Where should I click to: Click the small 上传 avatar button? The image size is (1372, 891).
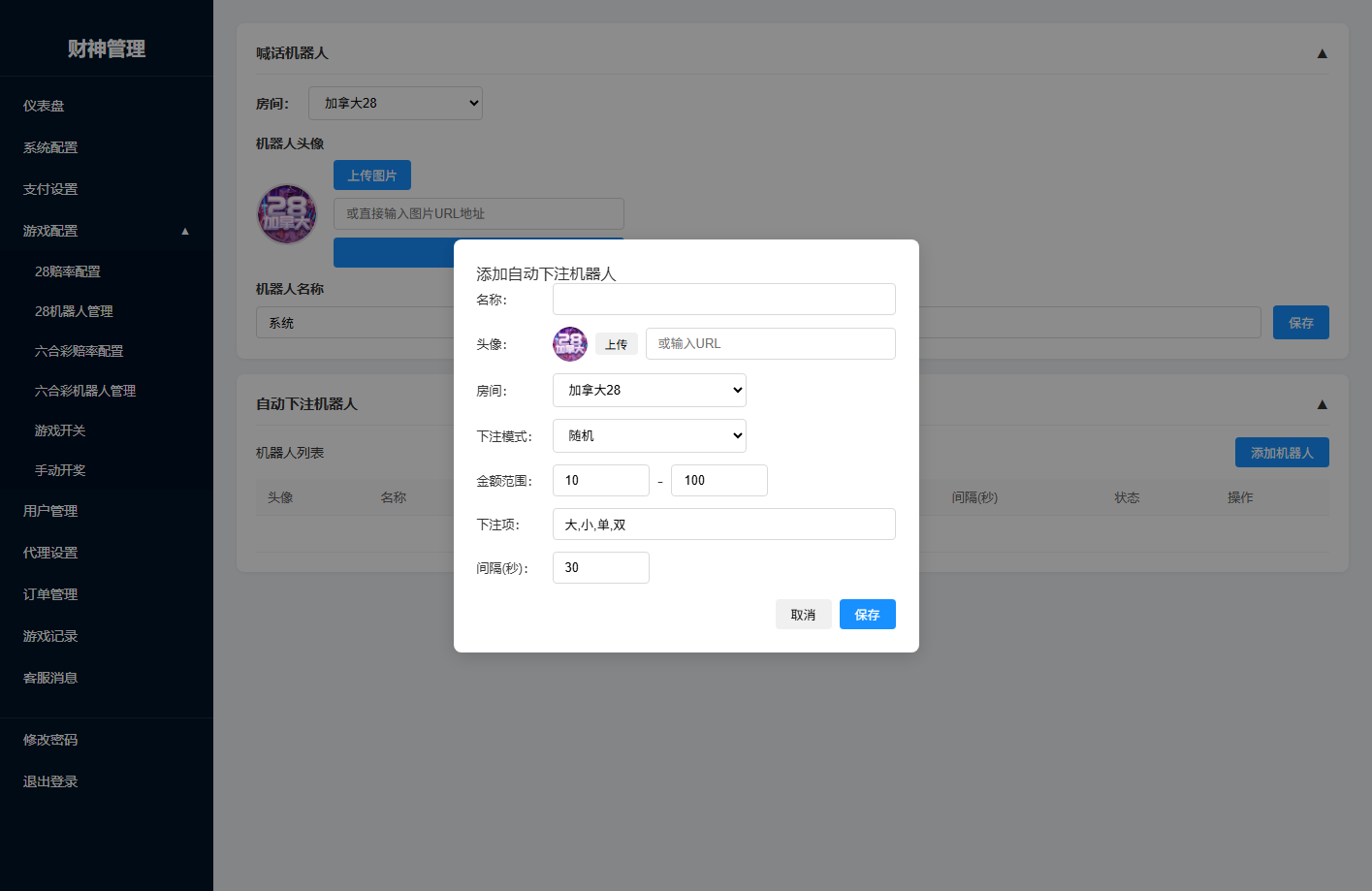tap(617, 344)
